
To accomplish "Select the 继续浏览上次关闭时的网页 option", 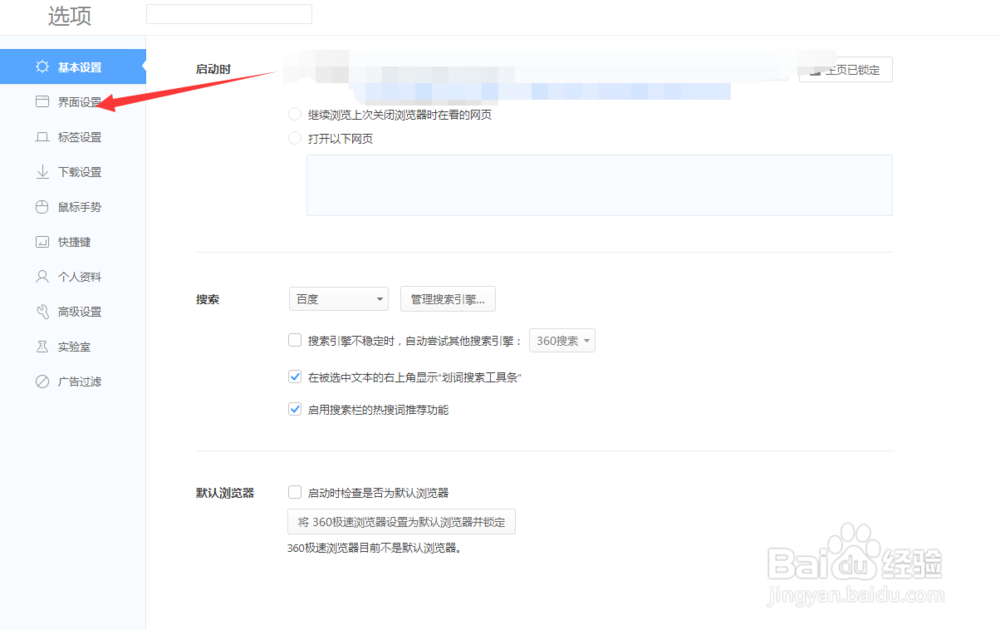I will pos(295,113).
